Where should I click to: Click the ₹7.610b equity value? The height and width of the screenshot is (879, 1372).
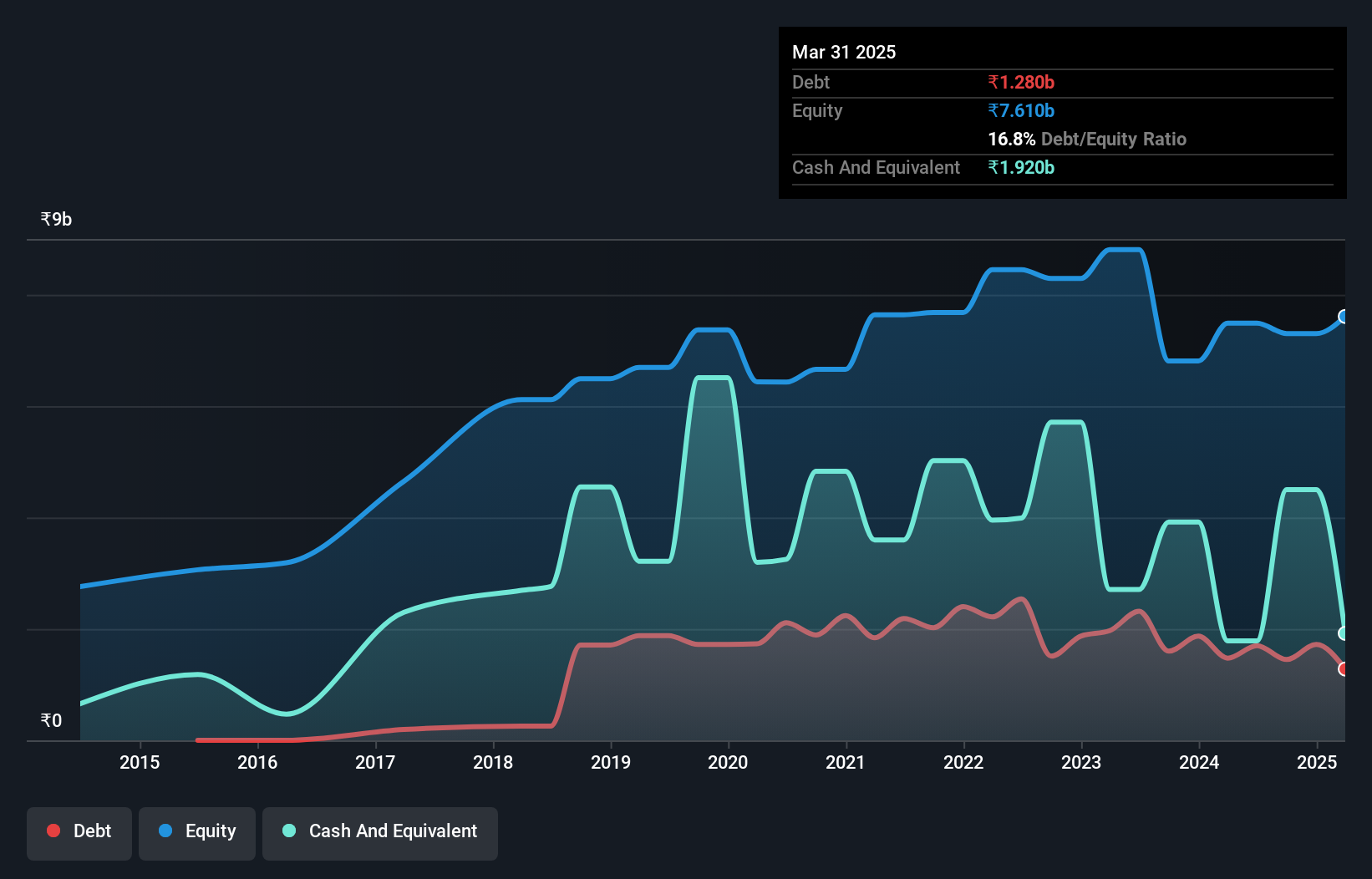tap(1021, 110)
